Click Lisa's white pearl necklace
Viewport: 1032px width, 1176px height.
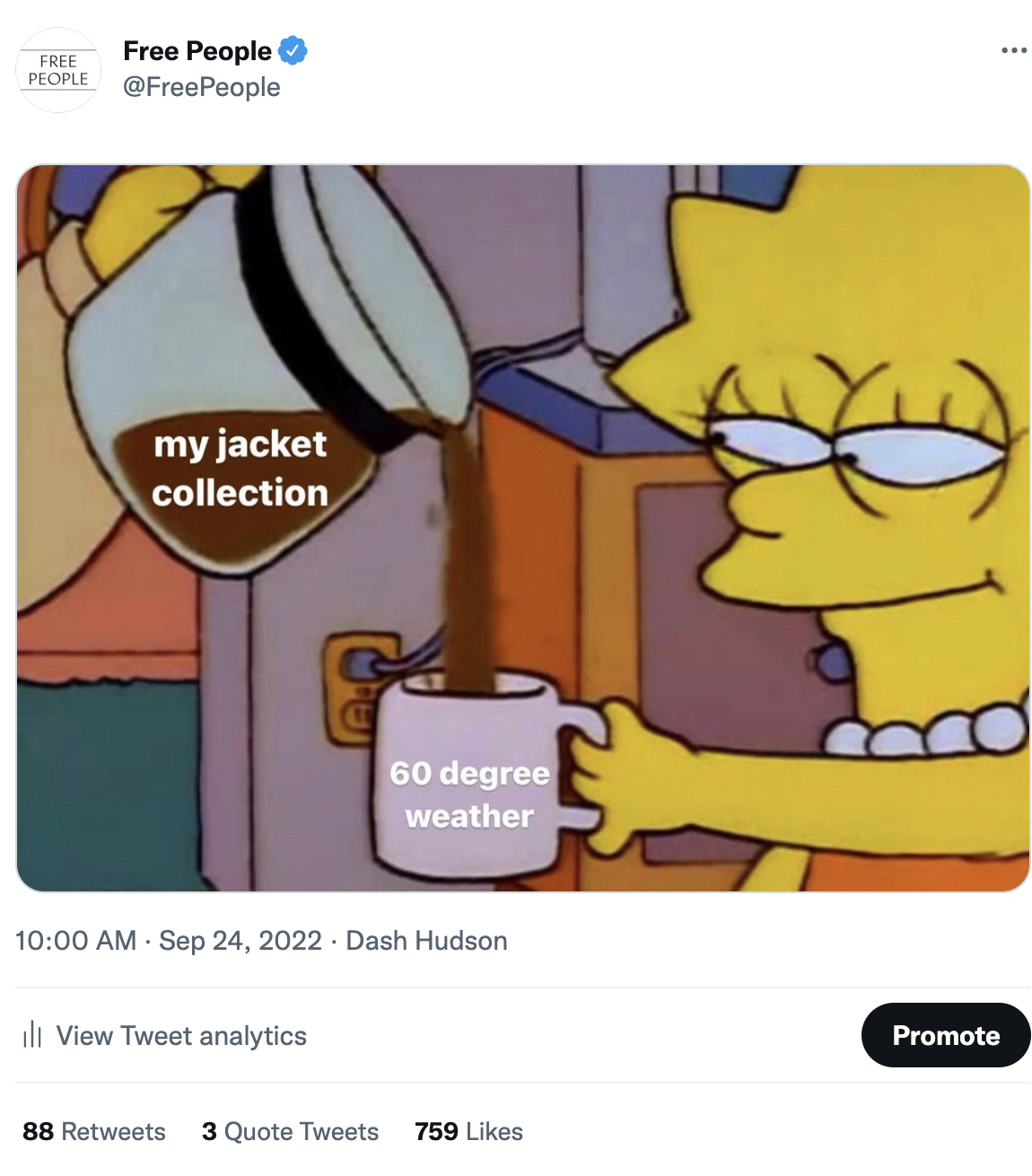point(924,732)
